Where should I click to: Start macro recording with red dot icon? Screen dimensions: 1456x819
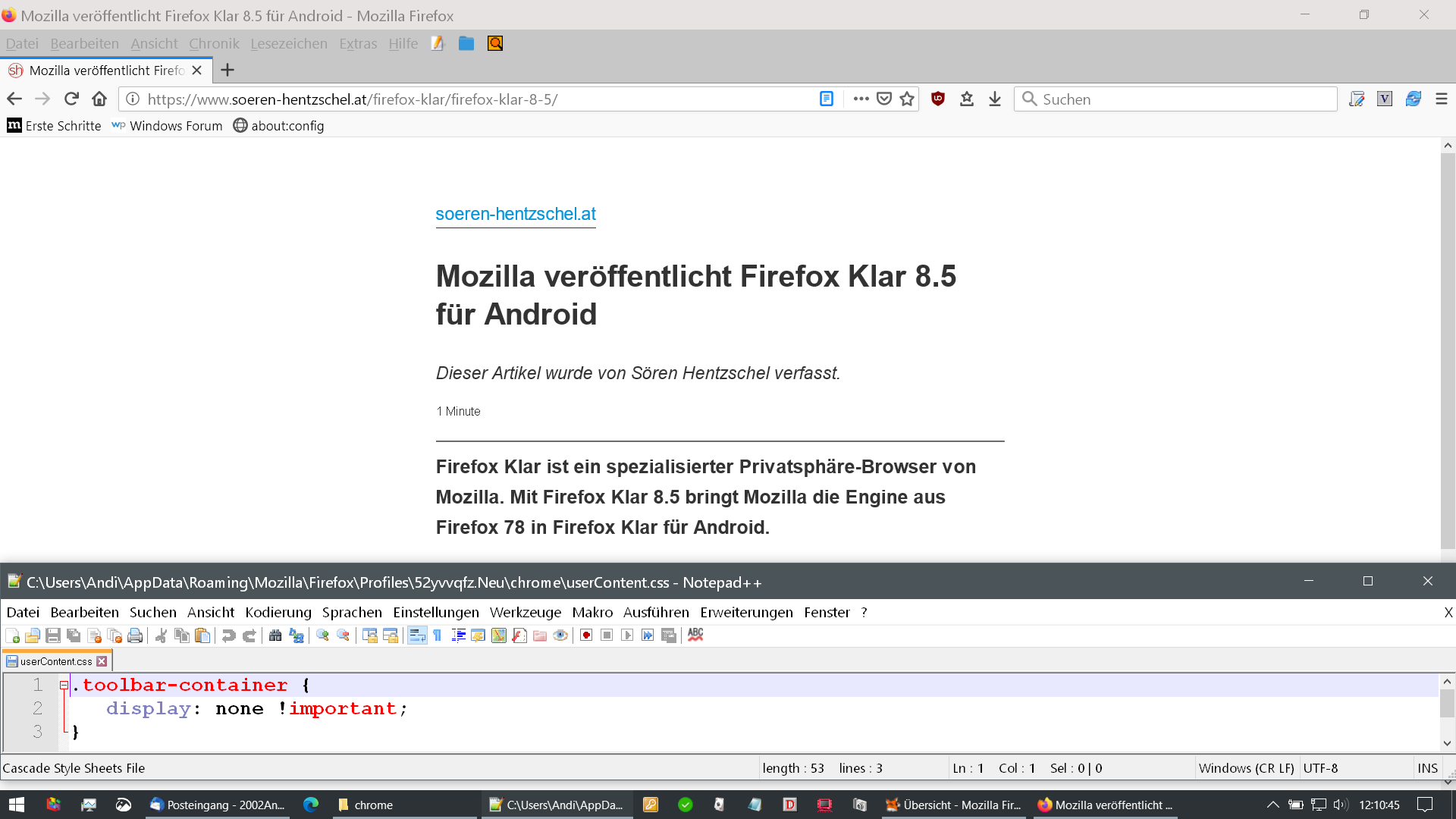pyautogui.click(x=586, y=635)
